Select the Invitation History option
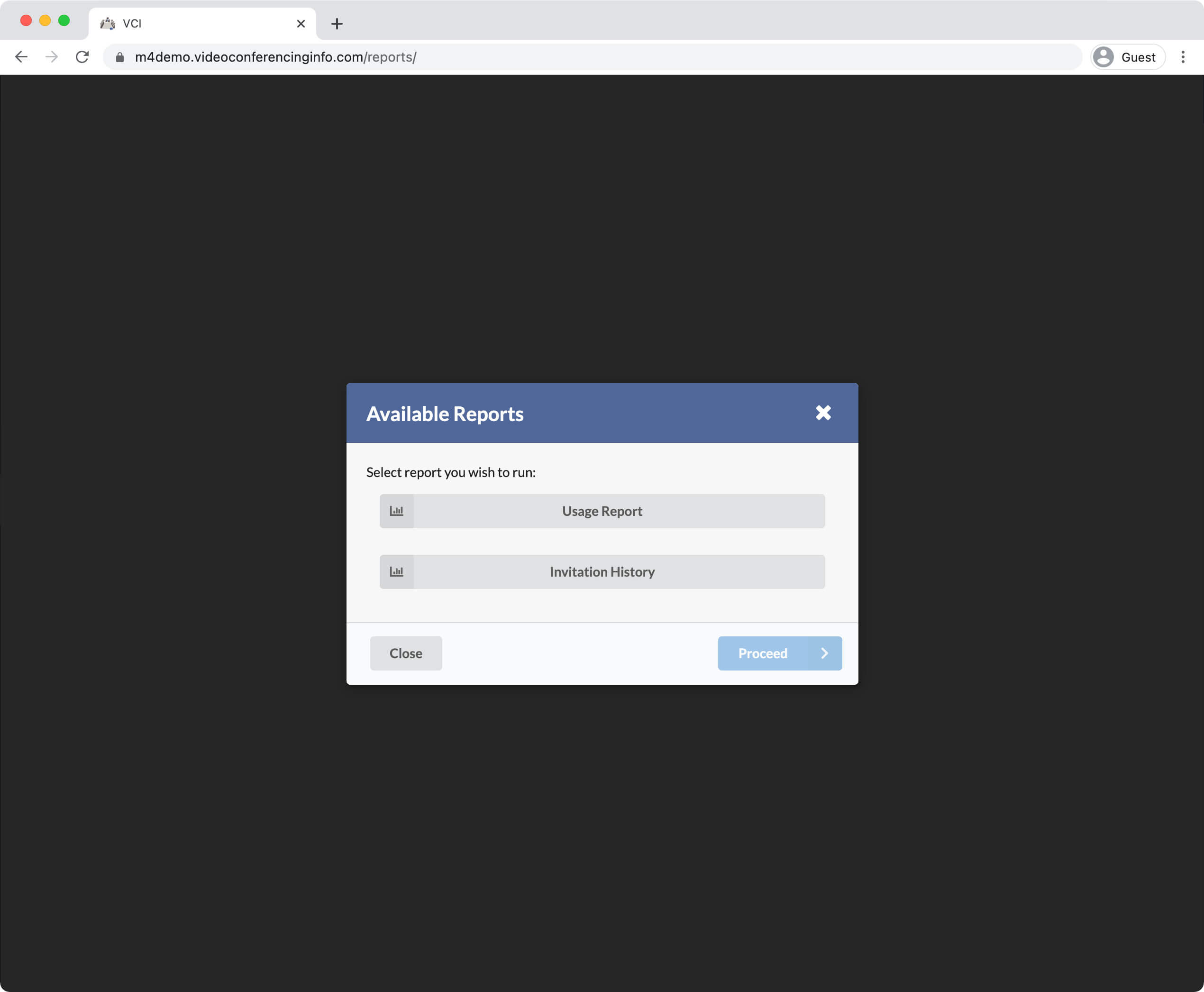1204x992 pixels. pos(602,572)
